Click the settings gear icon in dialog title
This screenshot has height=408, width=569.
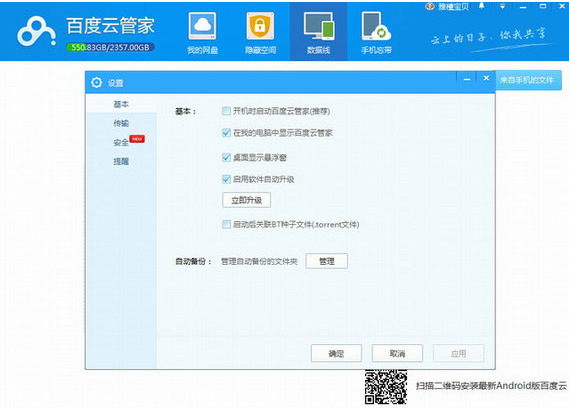96,82
